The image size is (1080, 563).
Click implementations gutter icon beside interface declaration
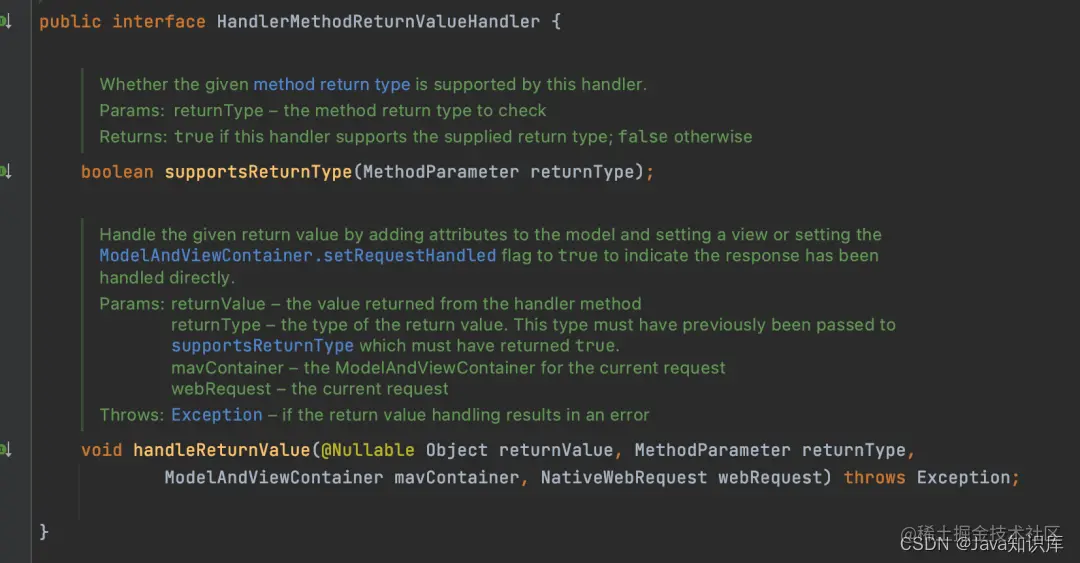6,22
